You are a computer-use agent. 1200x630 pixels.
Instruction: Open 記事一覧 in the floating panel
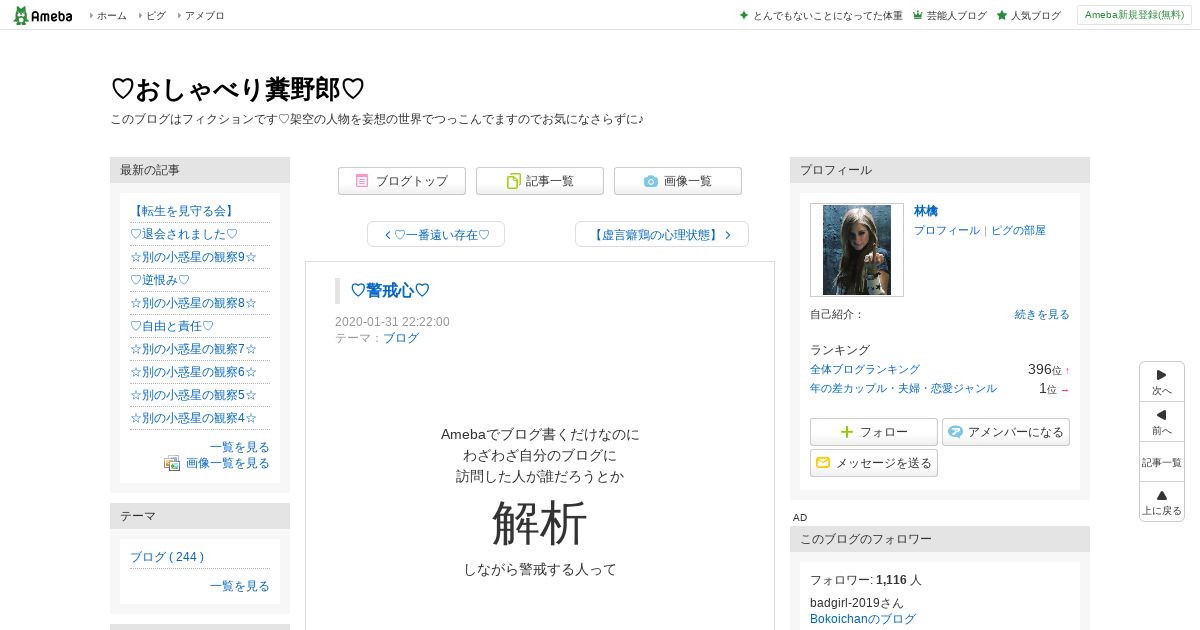[x=1162, y=462]
